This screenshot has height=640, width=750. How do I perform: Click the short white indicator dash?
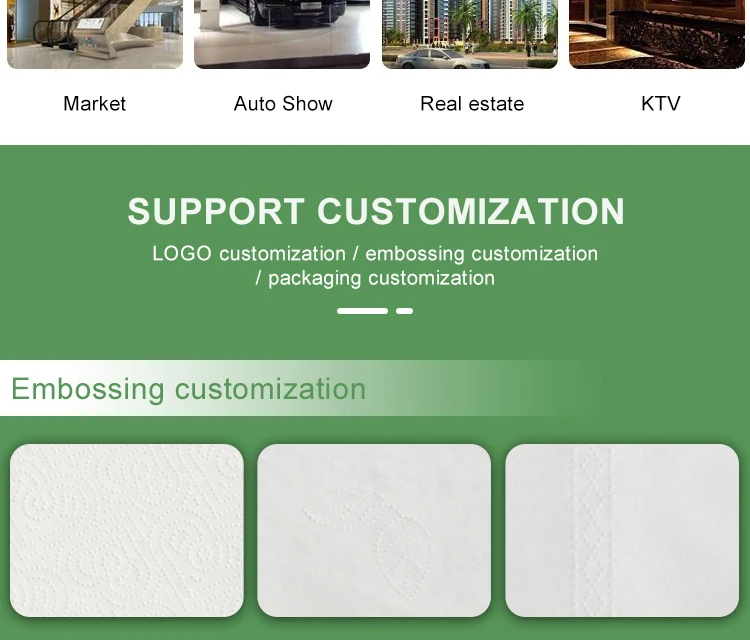(x=404, y=311)
